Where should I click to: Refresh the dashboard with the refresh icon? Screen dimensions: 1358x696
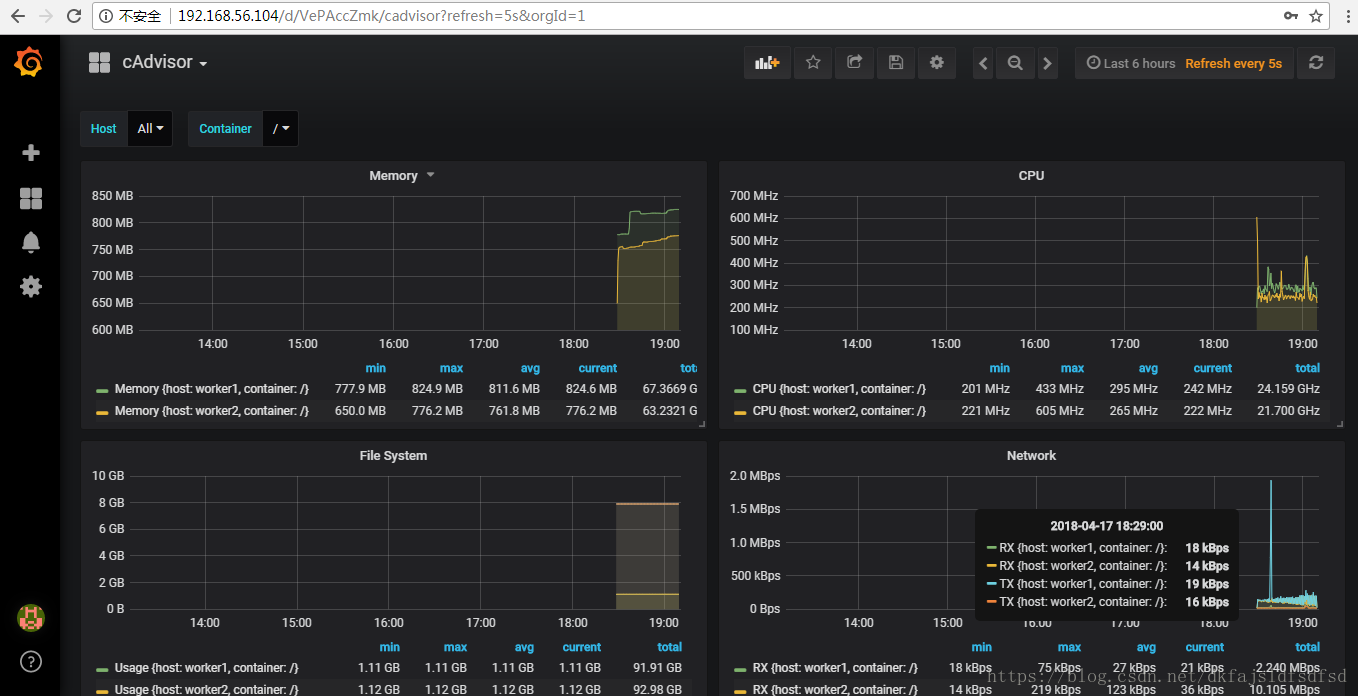tap(1316, 63)
